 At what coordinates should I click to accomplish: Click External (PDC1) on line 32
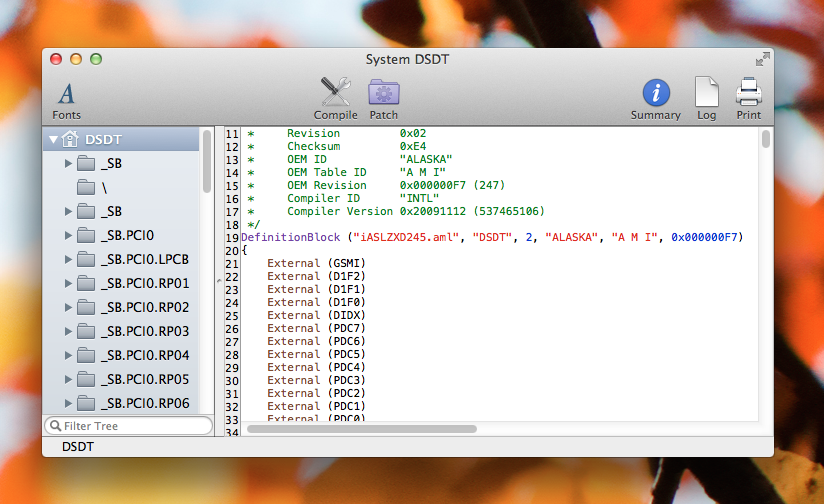[x=316, y=406]
